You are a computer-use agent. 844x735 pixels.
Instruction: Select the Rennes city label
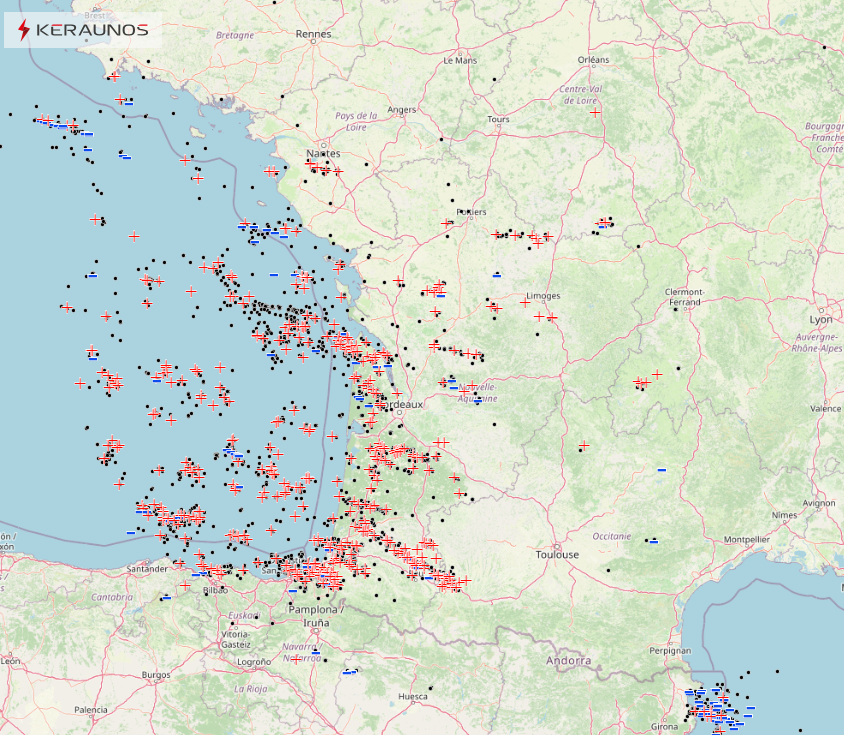coord(315,33)
